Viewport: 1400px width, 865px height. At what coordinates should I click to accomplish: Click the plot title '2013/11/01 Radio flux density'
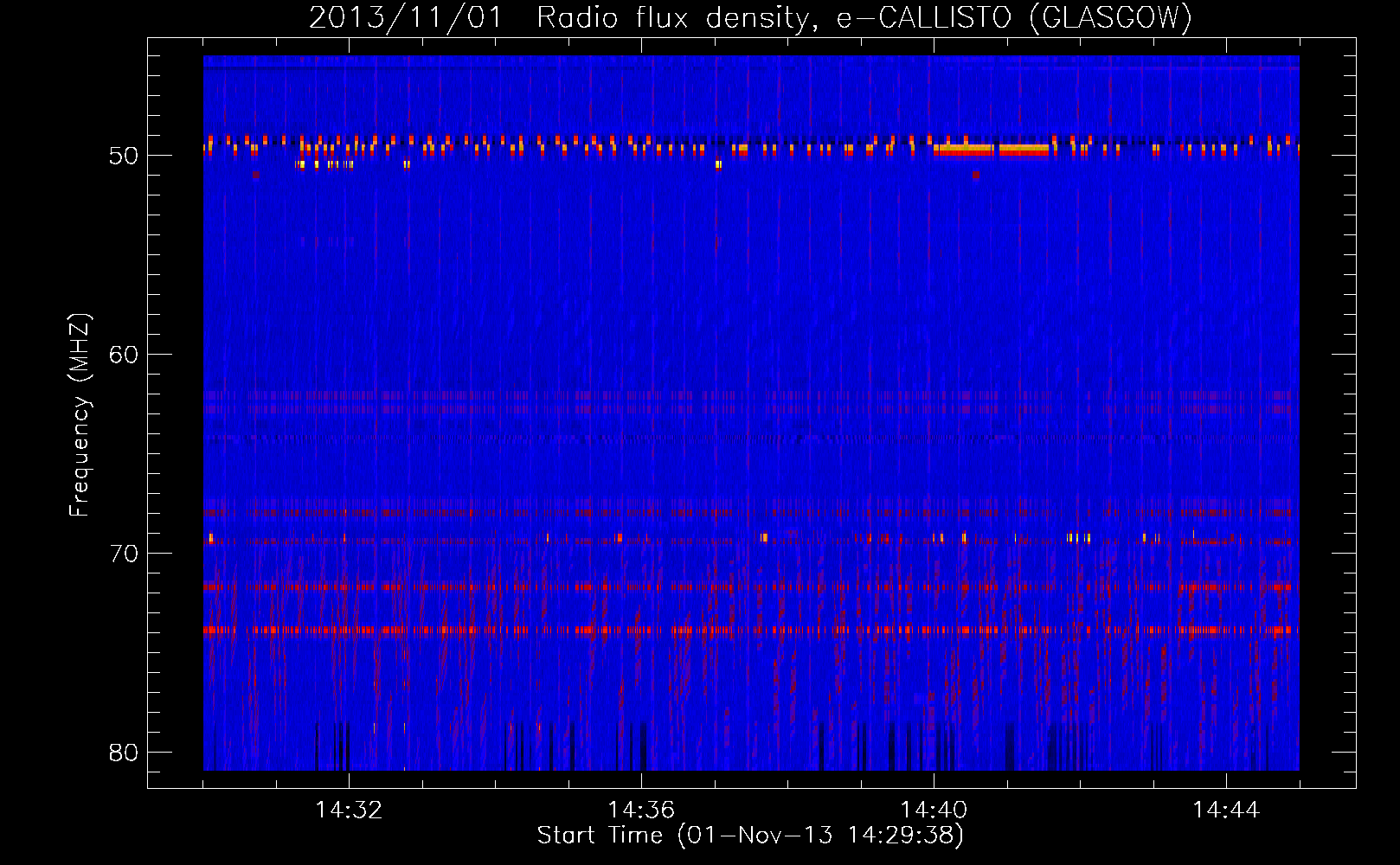pyautogui.click(x=750, y=17)
